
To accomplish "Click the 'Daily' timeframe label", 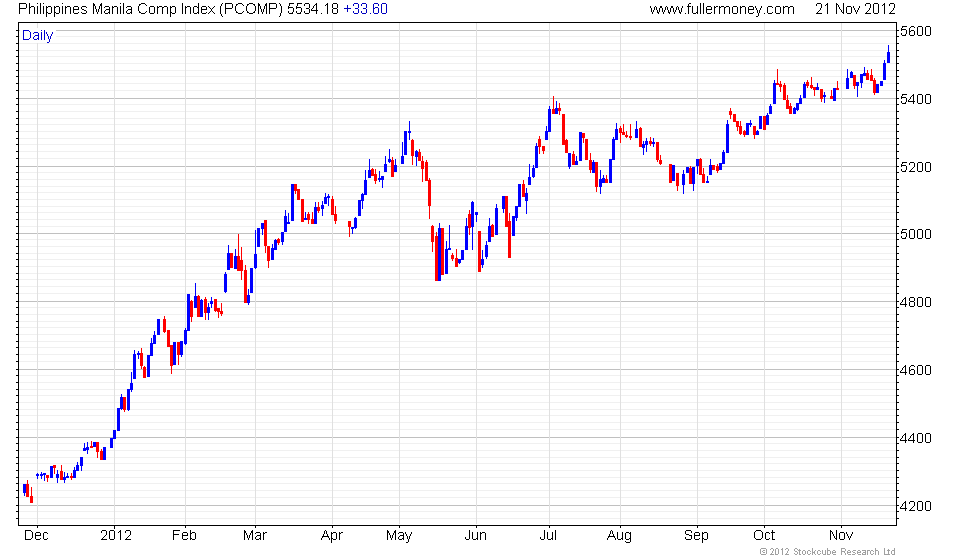I will click(38, 36).
